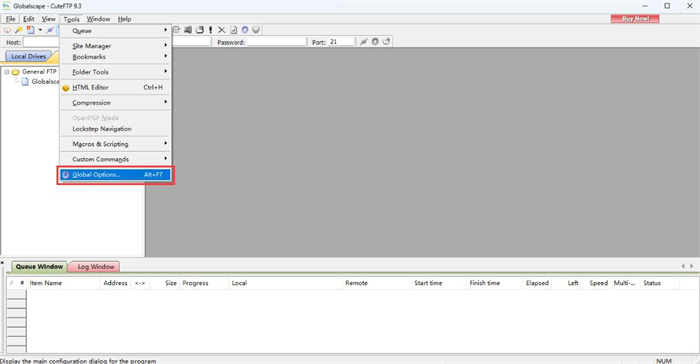Expand the Queue submenu
This screenshot has width=700, height=364.
point(116,30)
